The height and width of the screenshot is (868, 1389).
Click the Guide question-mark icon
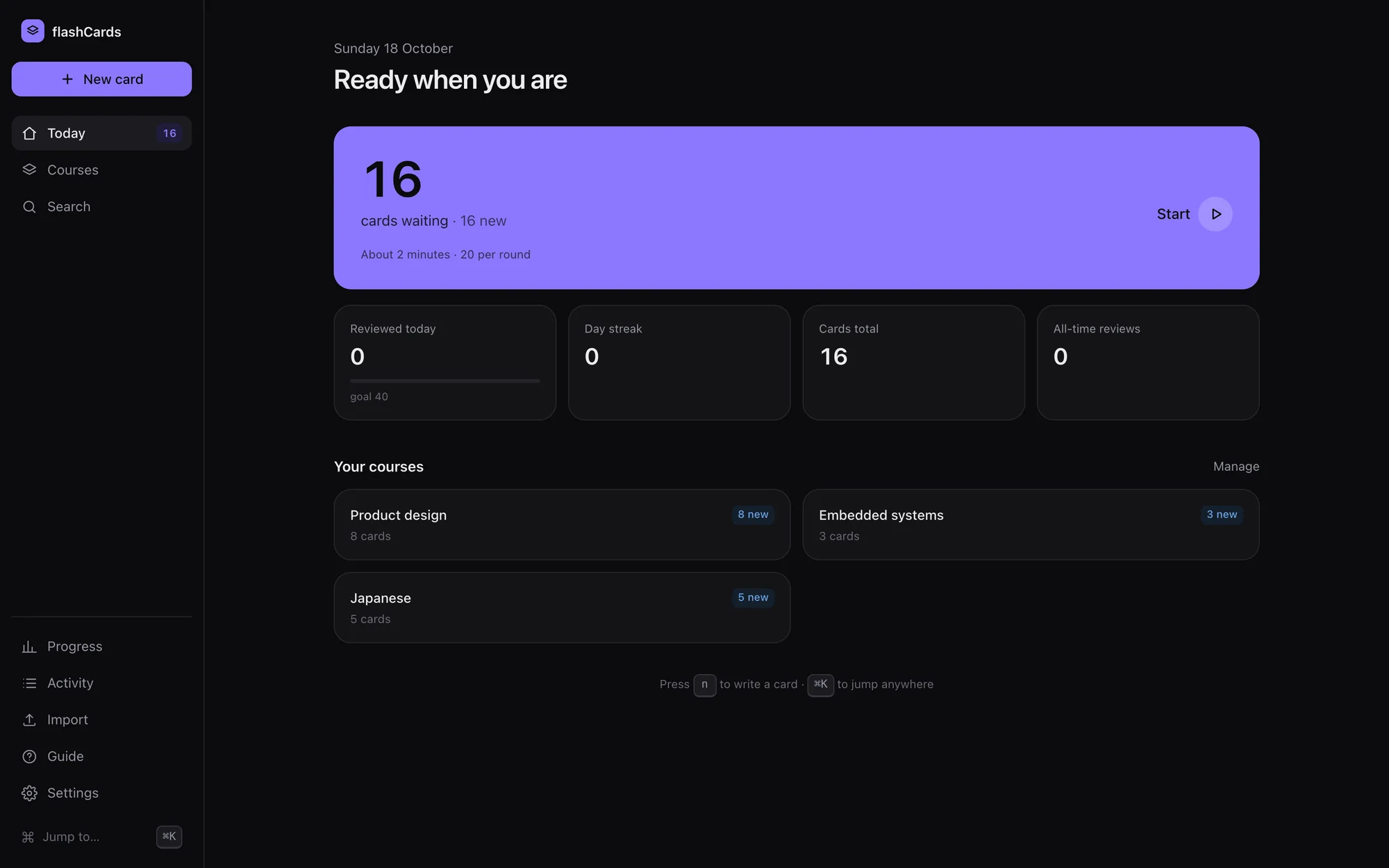coord(29,757)
